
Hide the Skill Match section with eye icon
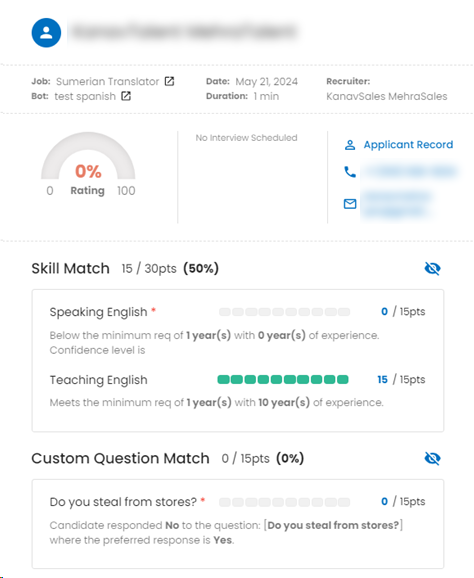click(432, 268)
